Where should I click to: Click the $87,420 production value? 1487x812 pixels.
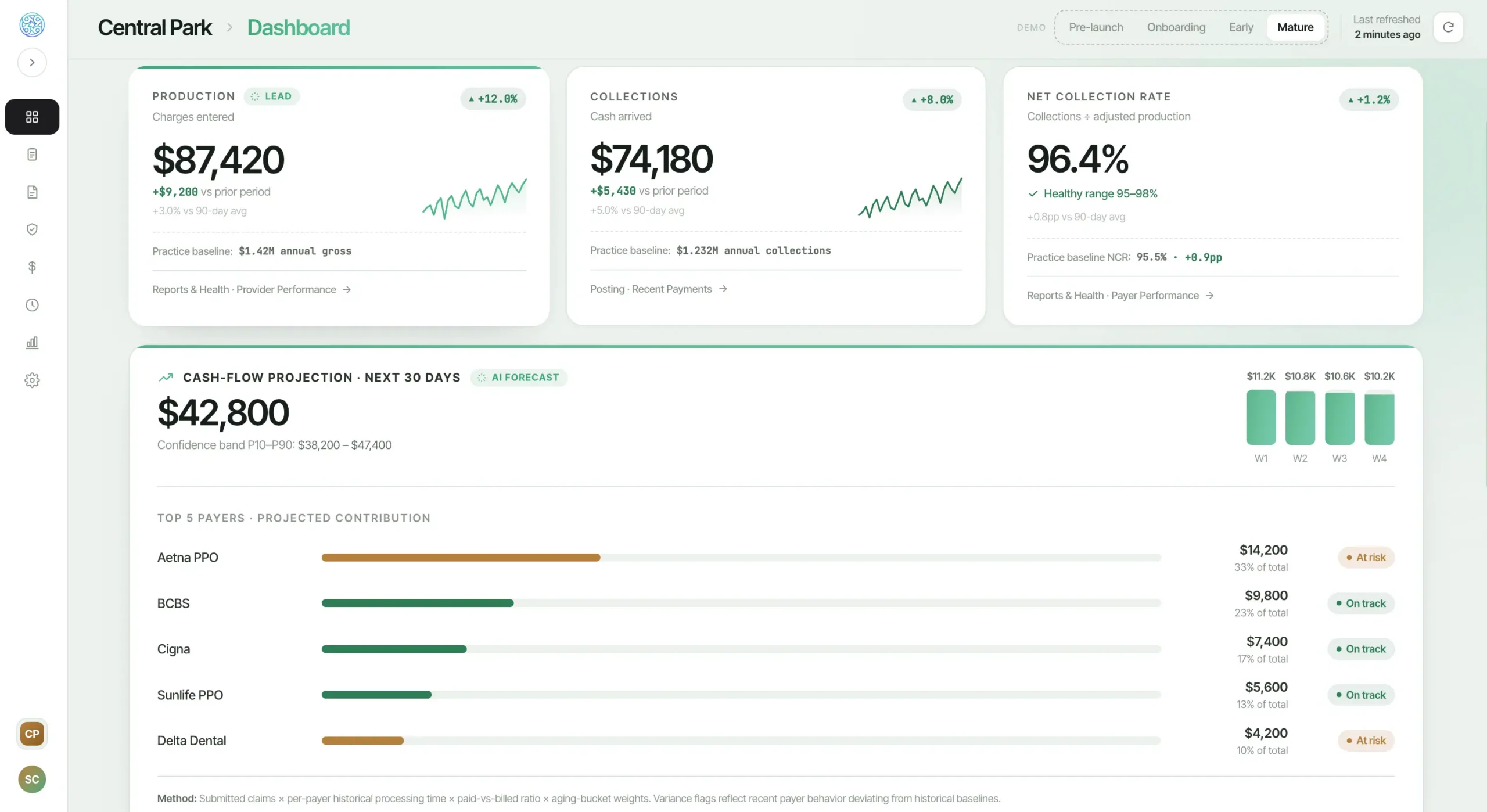(x=218, y=160)
